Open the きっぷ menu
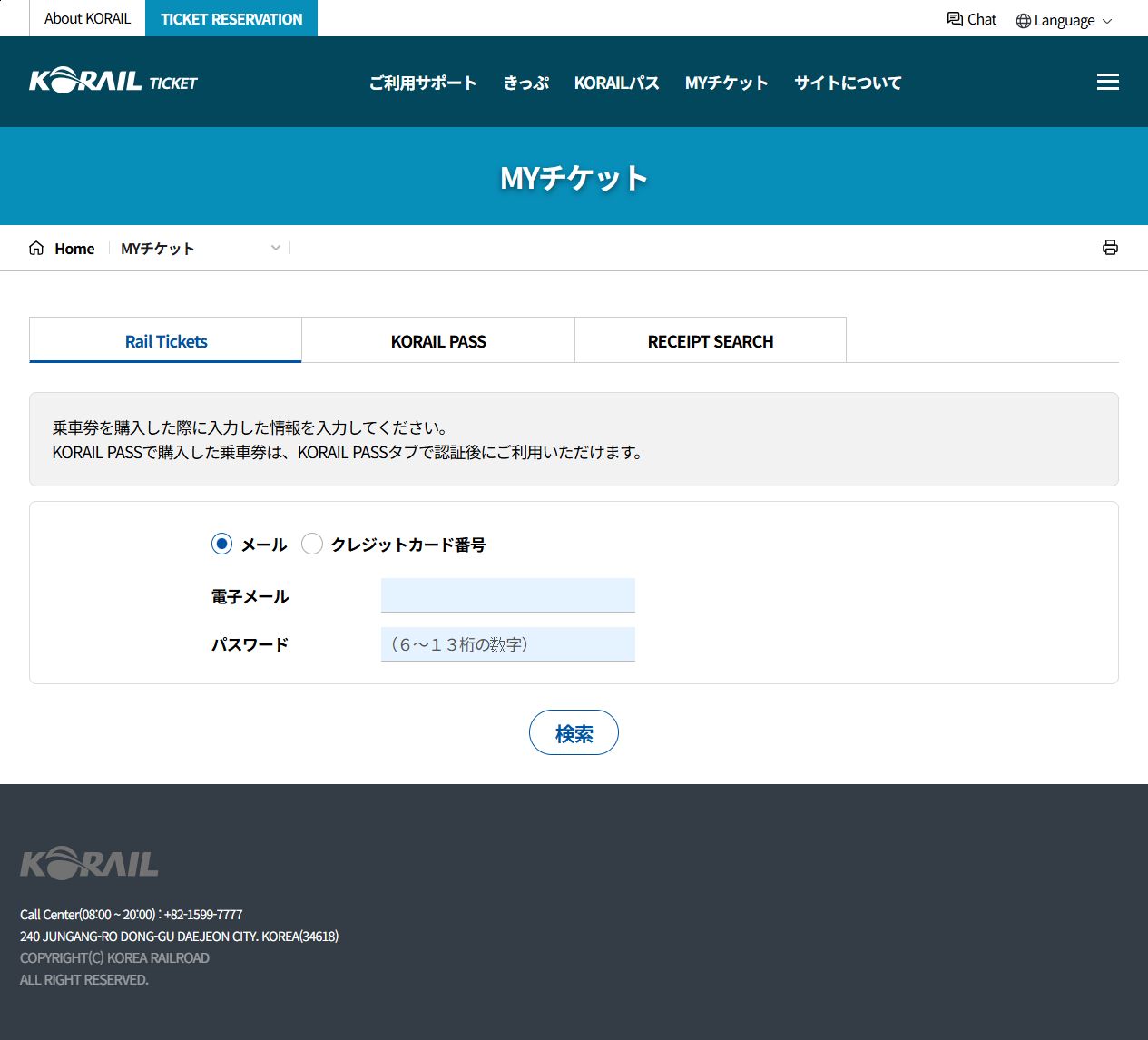This screenshot has width=1148, height=1040. (526, 83)
